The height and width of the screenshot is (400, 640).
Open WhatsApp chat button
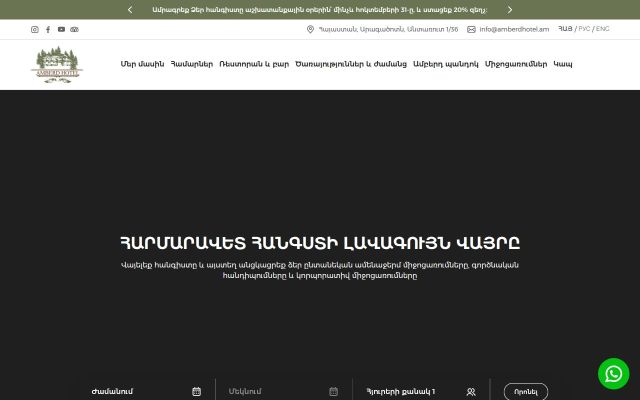[613, 373]
